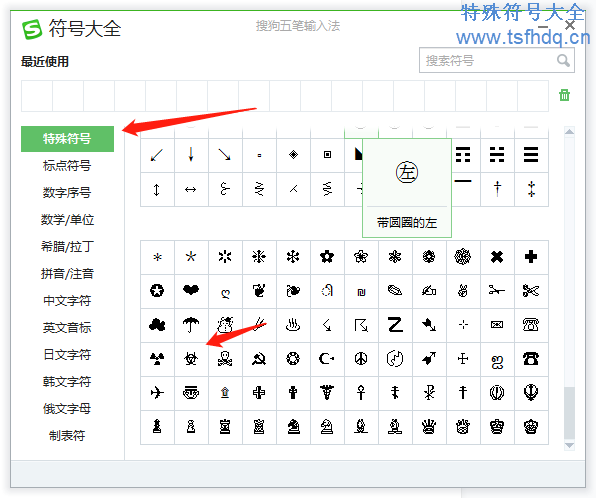
Task: Insert the down-left arrow symbol
Action: coord(157,155)
